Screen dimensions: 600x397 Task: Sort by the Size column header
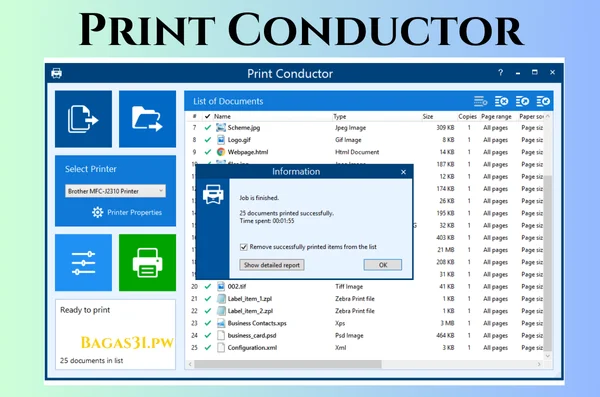(428, 116)
